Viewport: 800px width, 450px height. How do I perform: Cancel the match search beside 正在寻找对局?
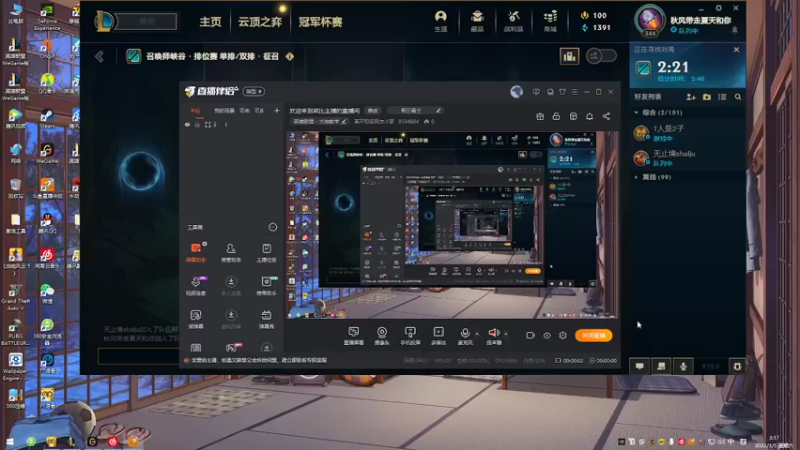coord(736,49)
